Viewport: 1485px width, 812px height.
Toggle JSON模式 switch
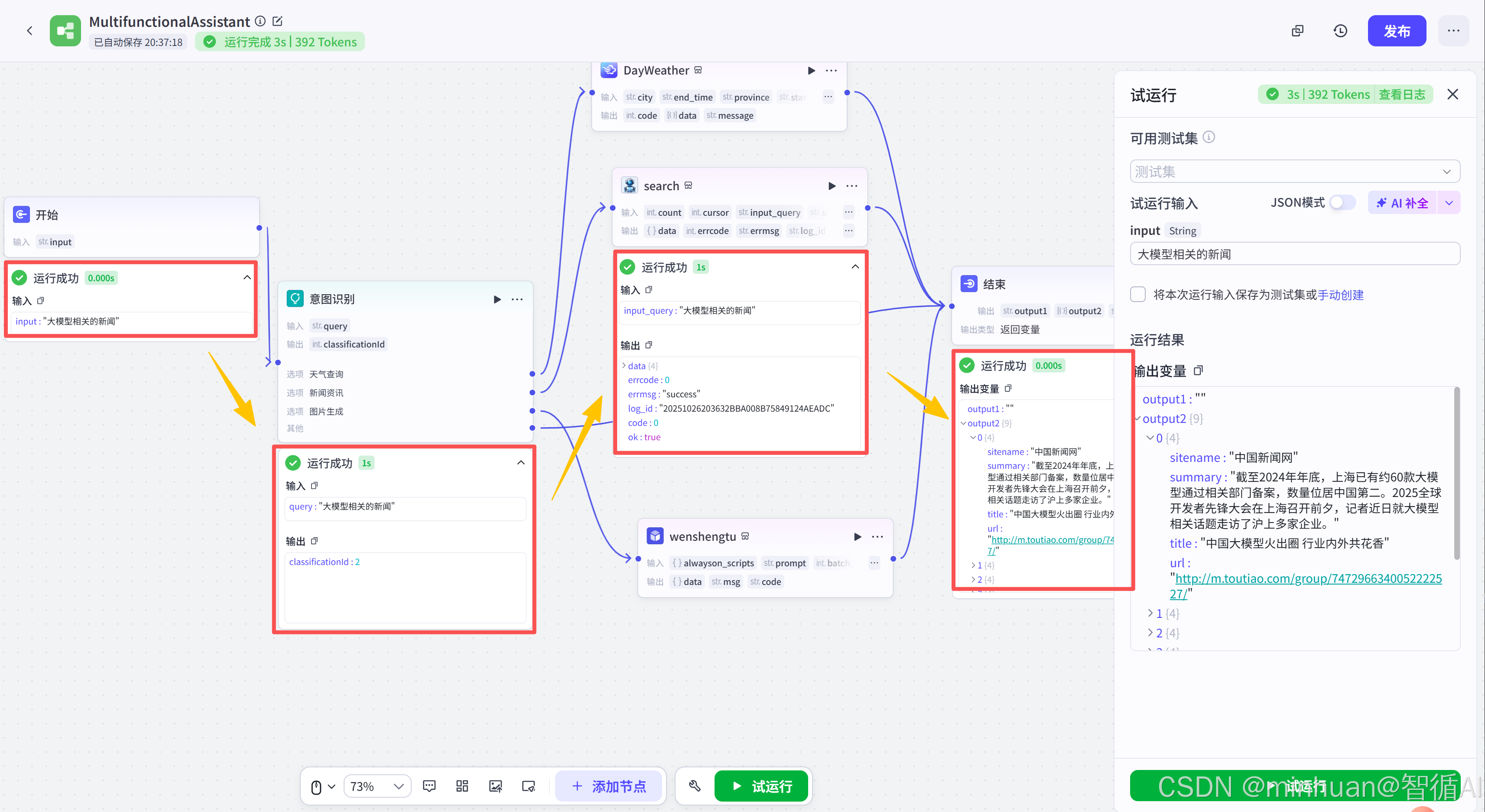click(x=1342, y=203)
